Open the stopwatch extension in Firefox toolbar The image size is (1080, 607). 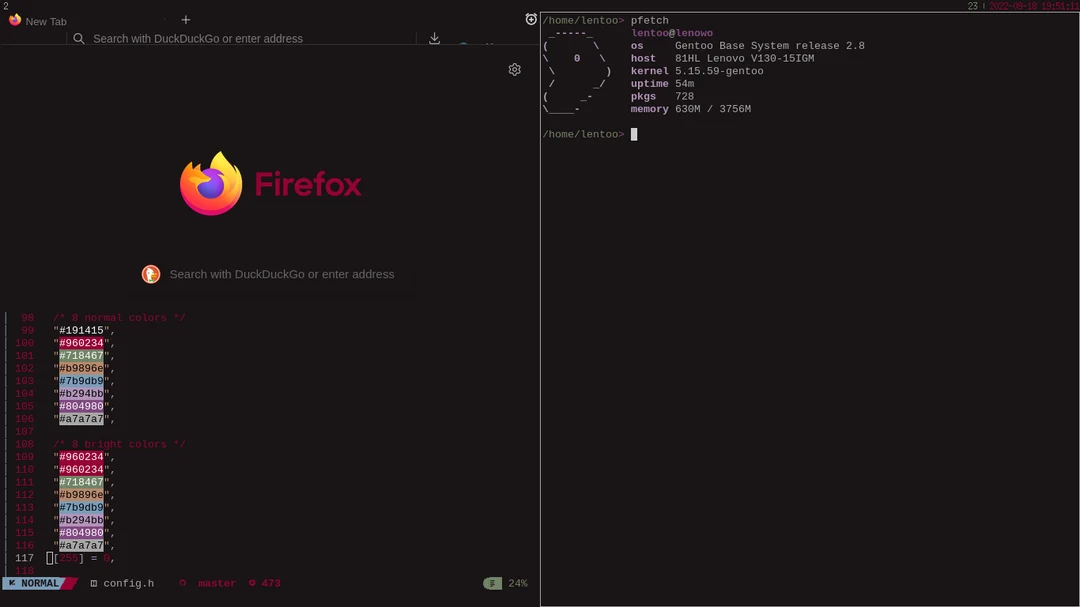pyautogui.click(x=530, y=19)
